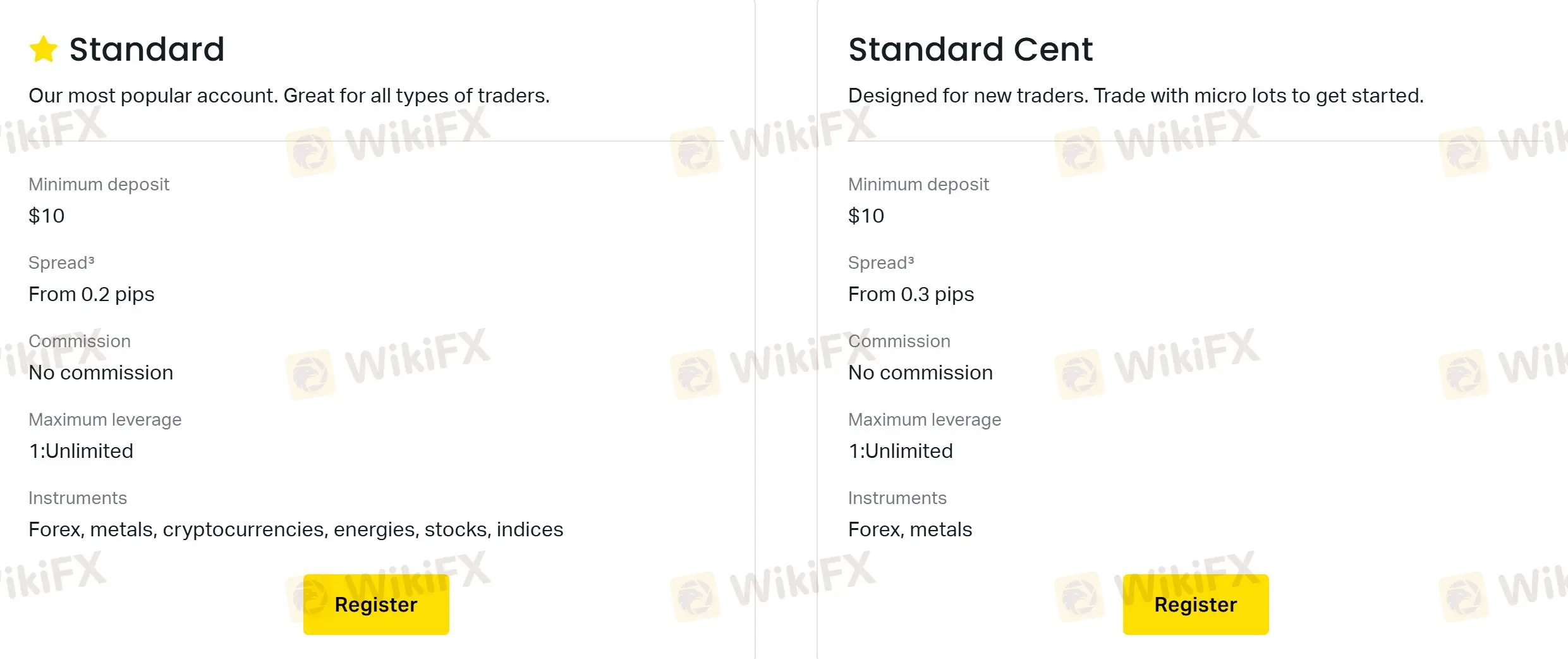Viewport: 1568px width, 659px height.
Task: Click Standard account 1:Unlimited leverage value
Action: 81,451
